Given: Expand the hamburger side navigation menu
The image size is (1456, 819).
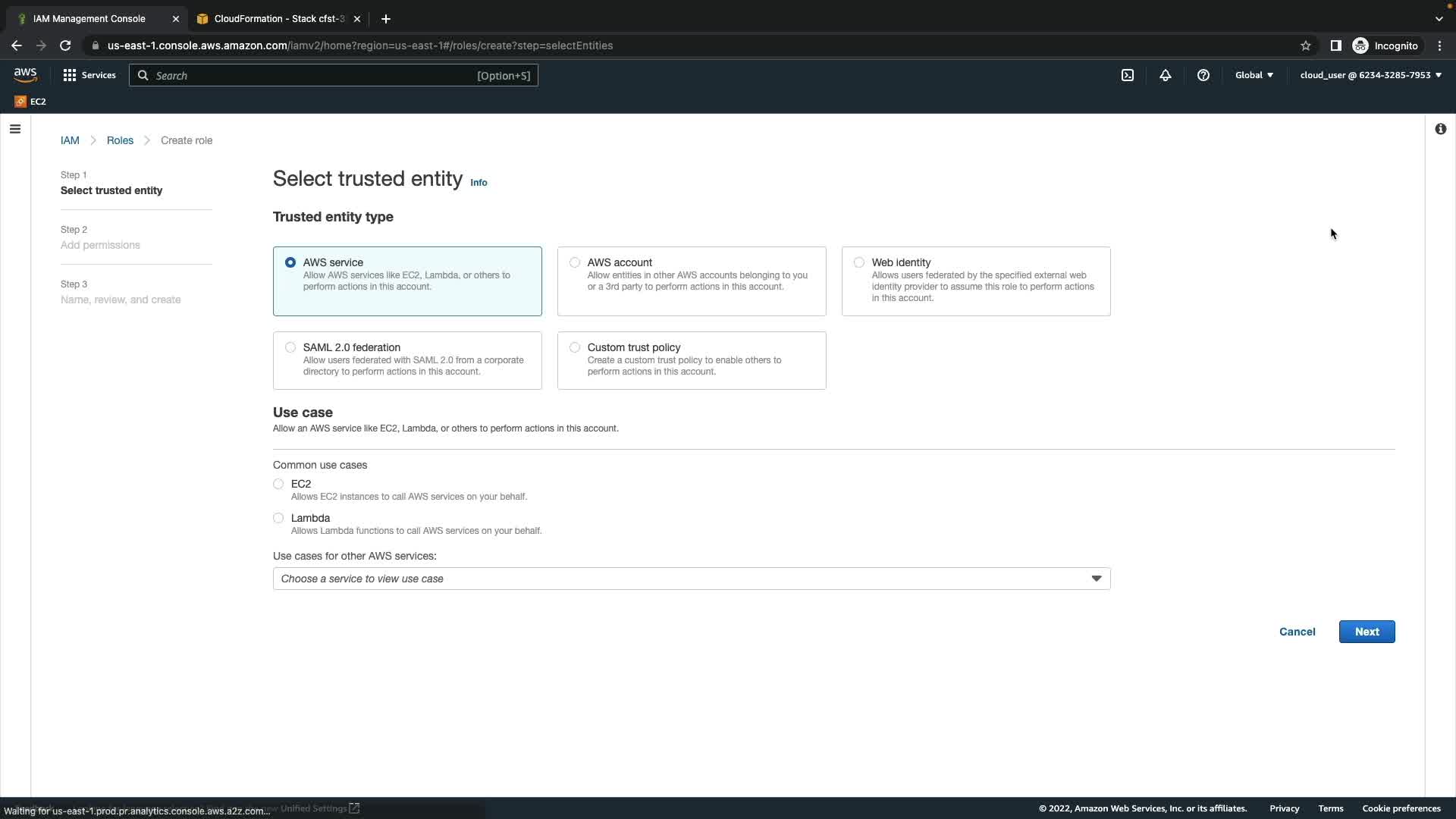Looking at the screenshot, I should 15,129.
